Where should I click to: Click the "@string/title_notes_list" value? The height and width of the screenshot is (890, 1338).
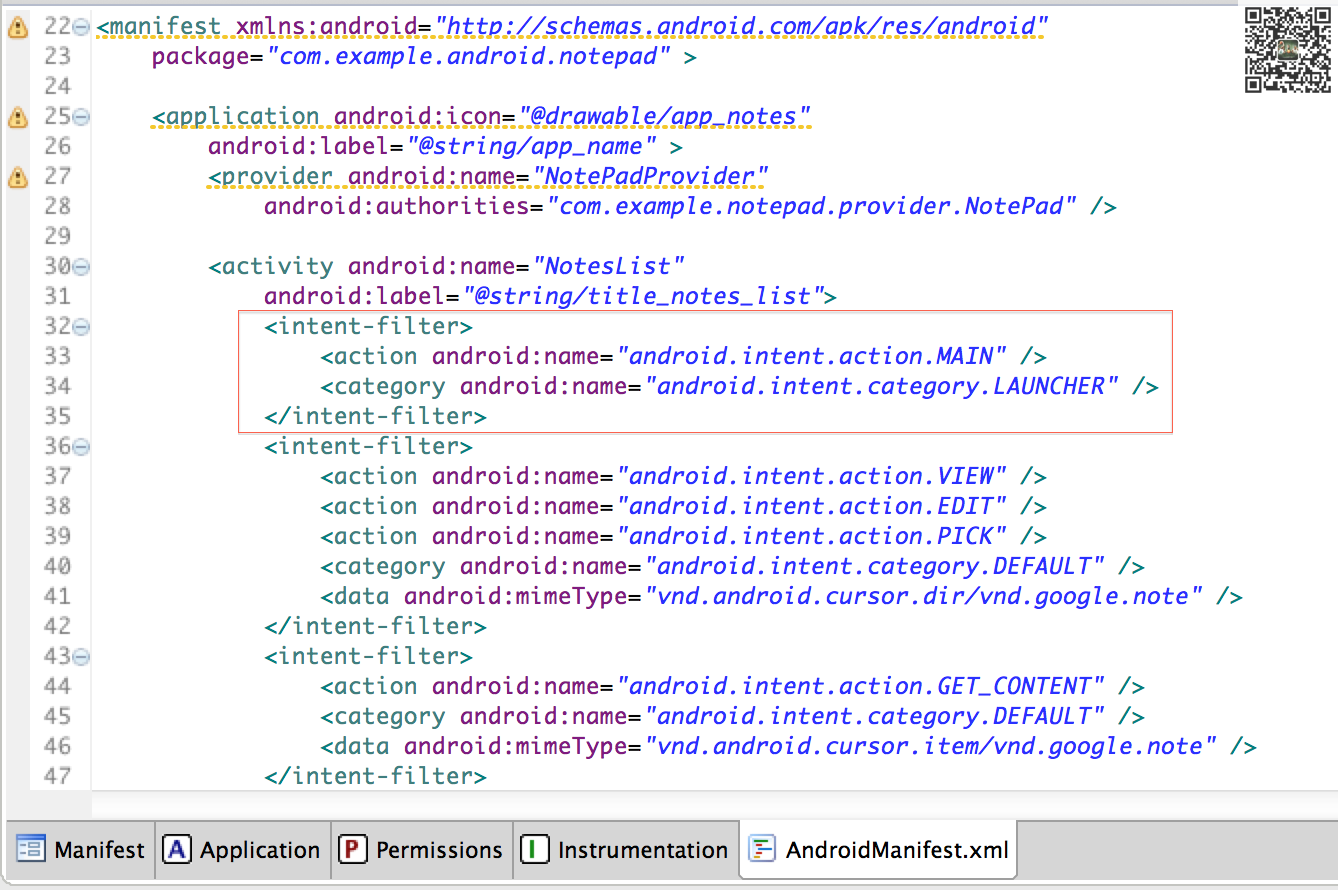(x=641, y=296)
